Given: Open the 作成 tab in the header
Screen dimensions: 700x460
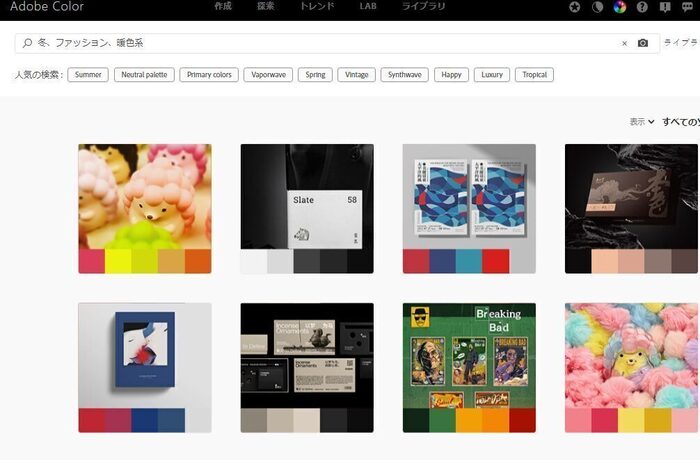Looking at the screenshot, I should pos(223,6).
